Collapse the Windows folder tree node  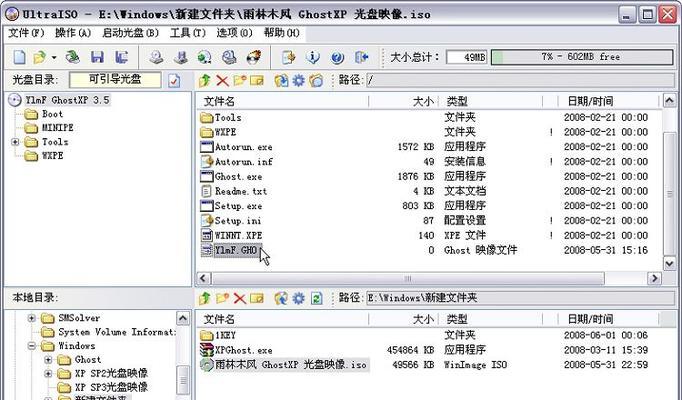coord(32,346)
